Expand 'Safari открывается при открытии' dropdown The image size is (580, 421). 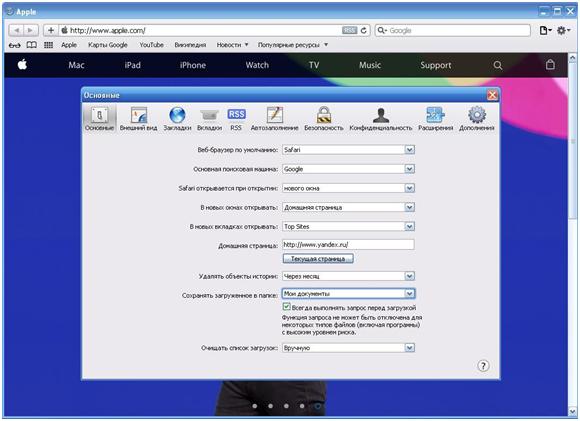348,188
